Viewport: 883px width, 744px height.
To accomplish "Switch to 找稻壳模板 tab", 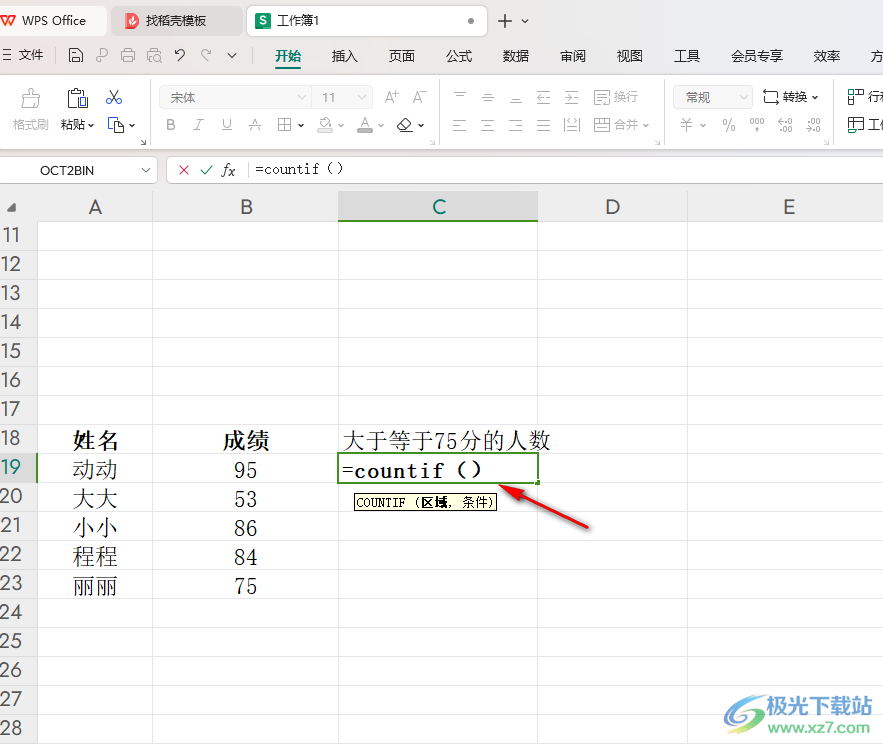I will (176, 21).
